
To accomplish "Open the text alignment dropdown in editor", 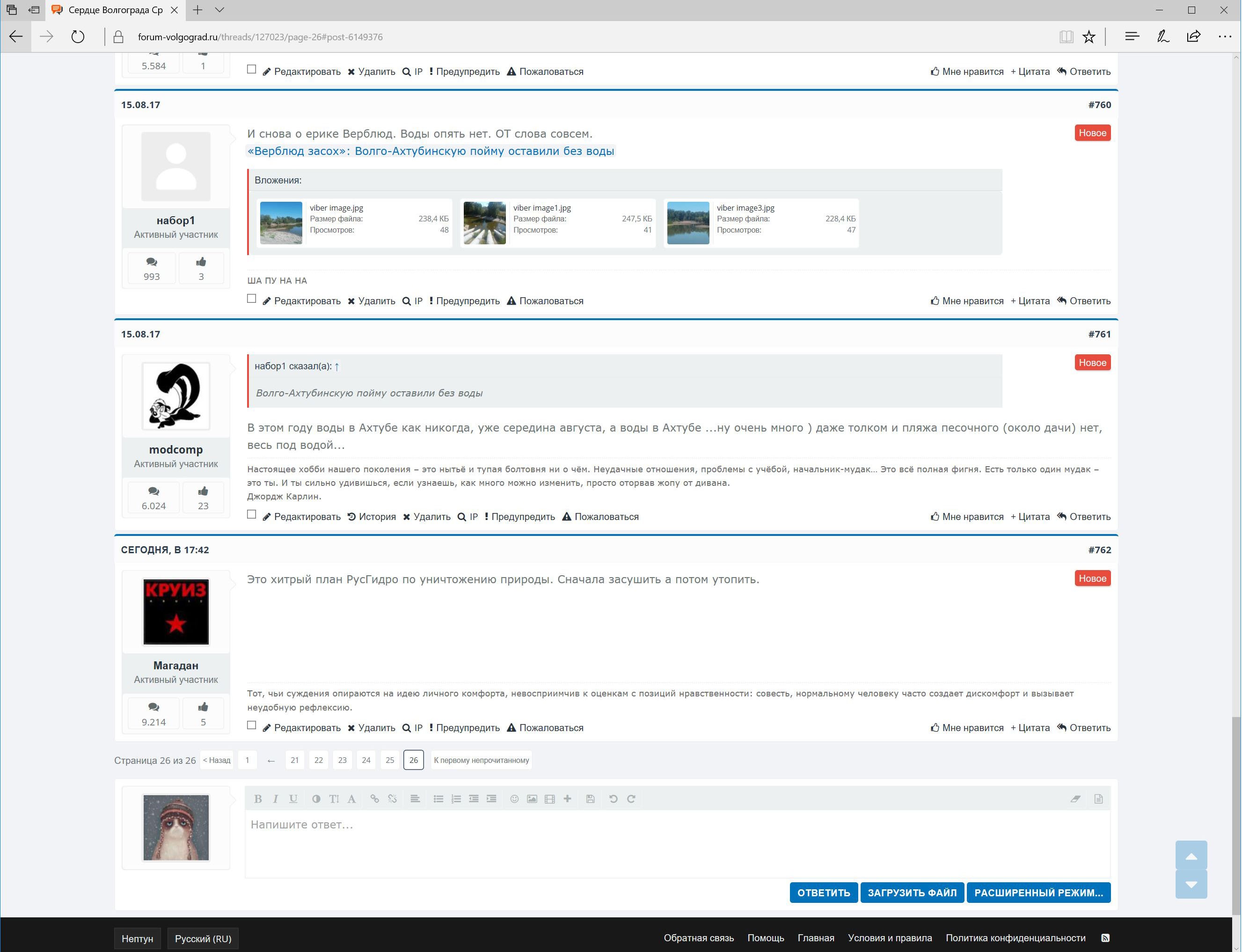I will (x=415, y=799).
